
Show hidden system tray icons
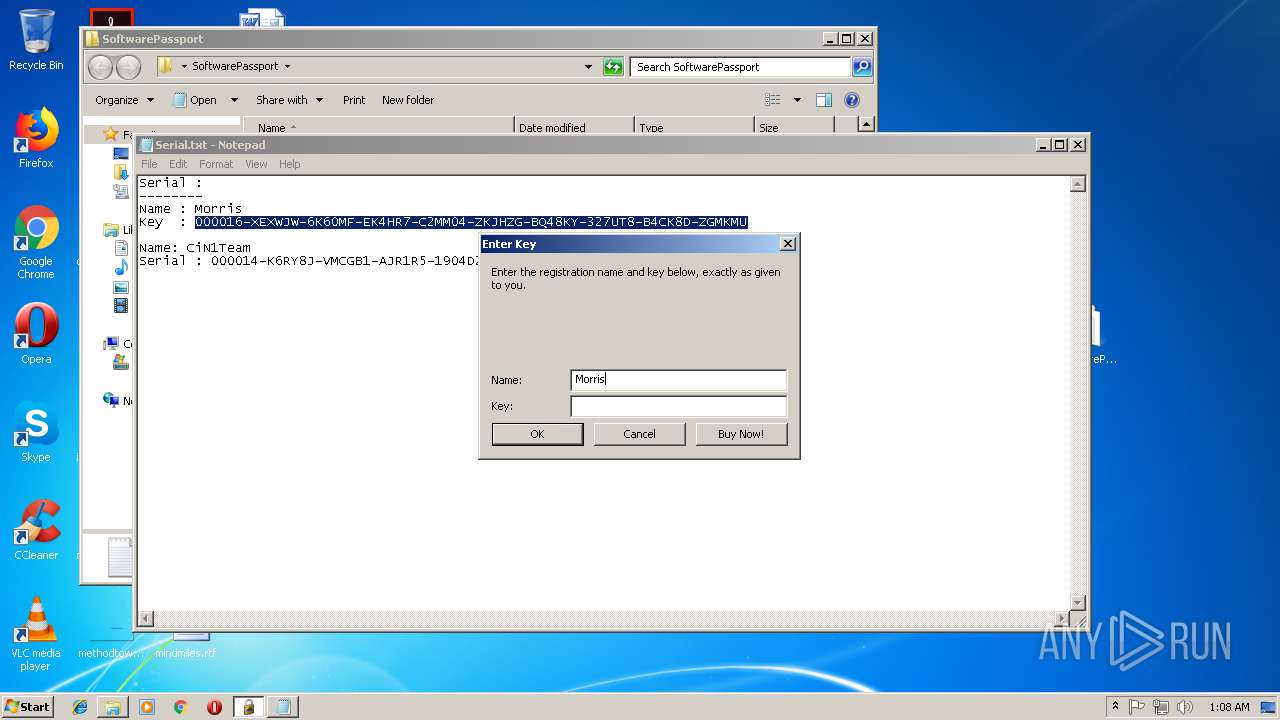(1115, 706)
